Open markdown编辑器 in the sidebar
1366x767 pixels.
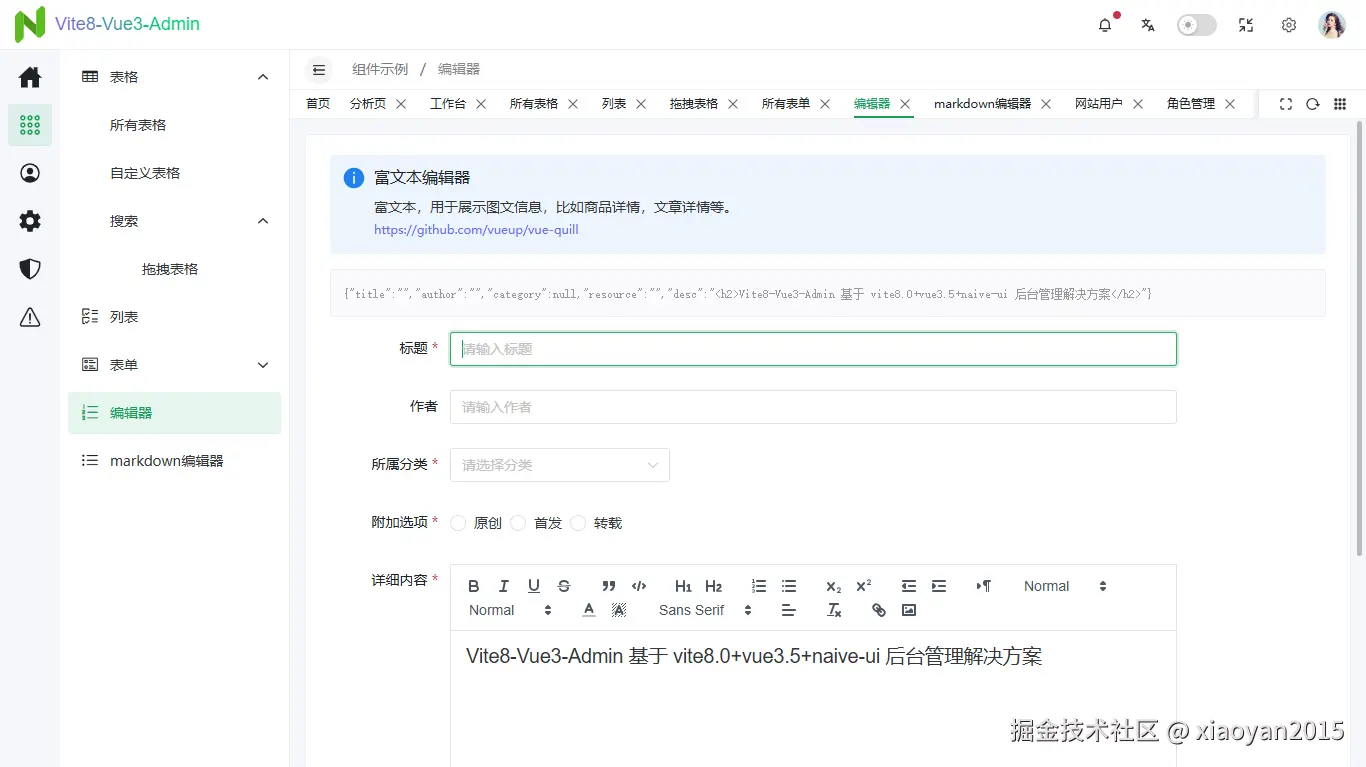[x=175, y=461]
